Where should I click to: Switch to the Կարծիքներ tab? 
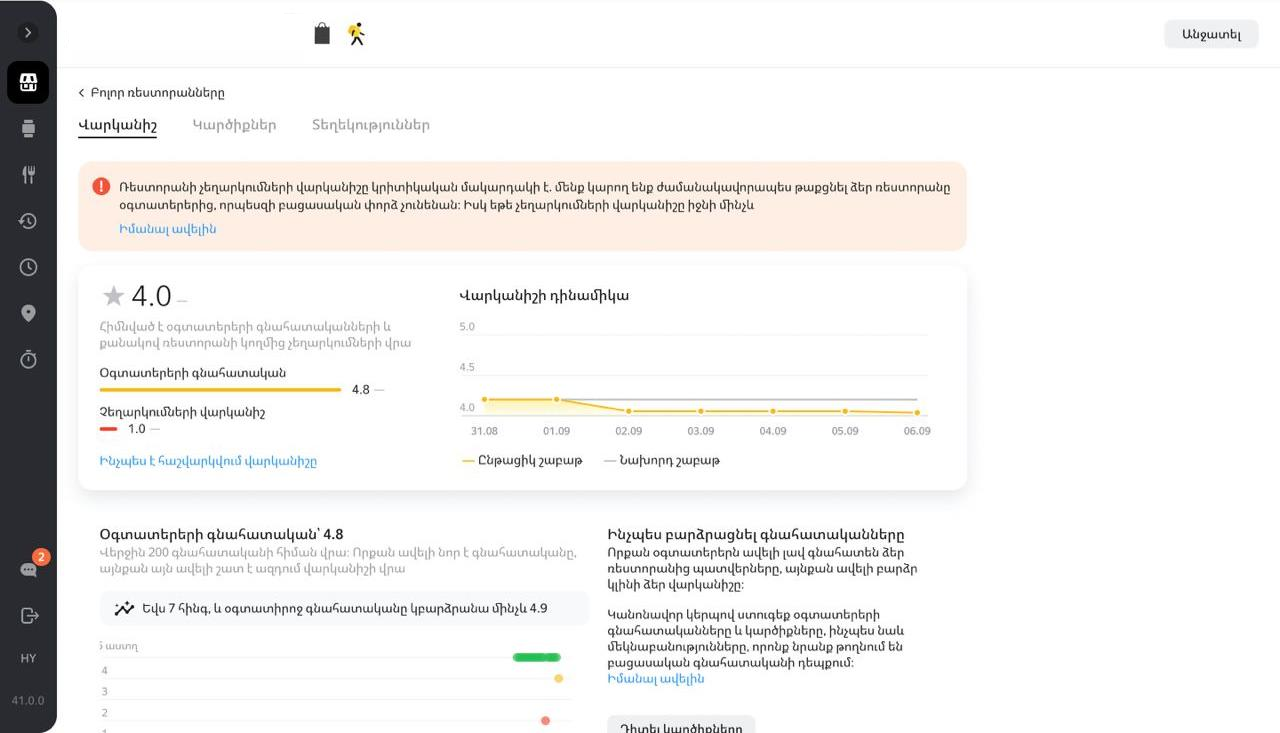click(x=234, y=125)
